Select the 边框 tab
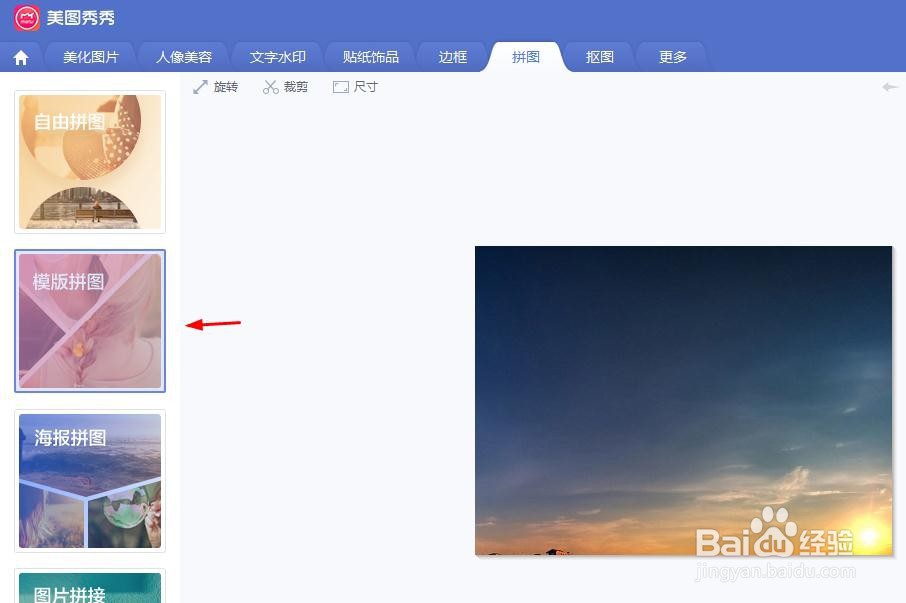Screen dimensions: 906x603 452,57
